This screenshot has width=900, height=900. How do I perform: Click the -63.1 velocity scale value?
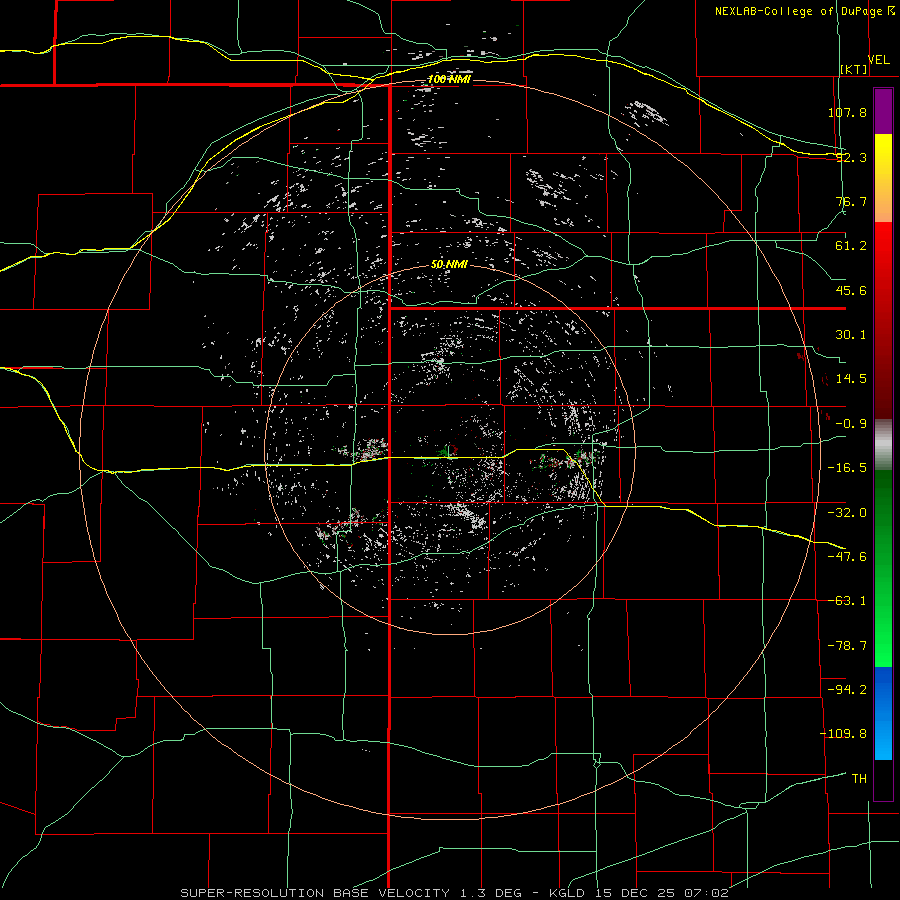(847, 601)
